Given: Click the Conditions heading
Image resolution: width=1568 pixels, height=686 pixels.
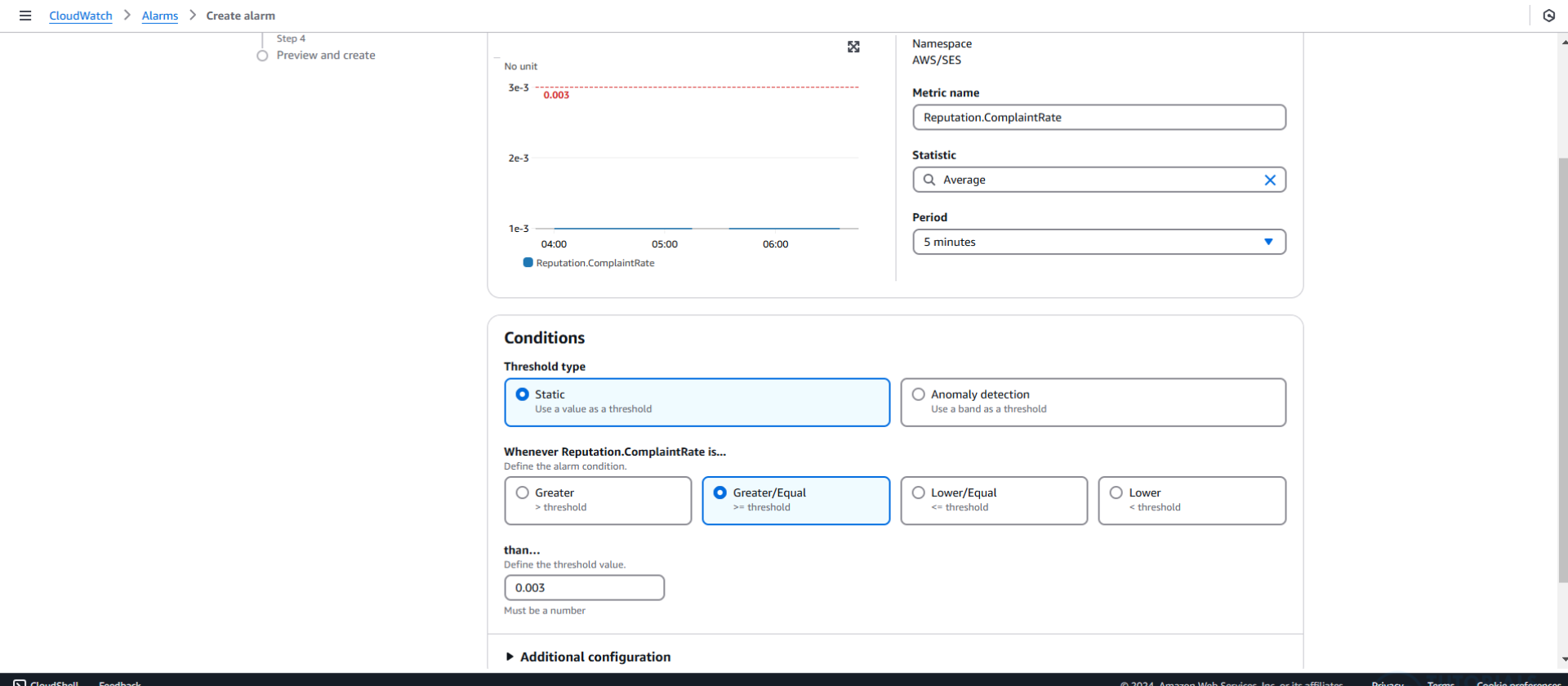Looking at the screenshot, I should tap(545, 338).
